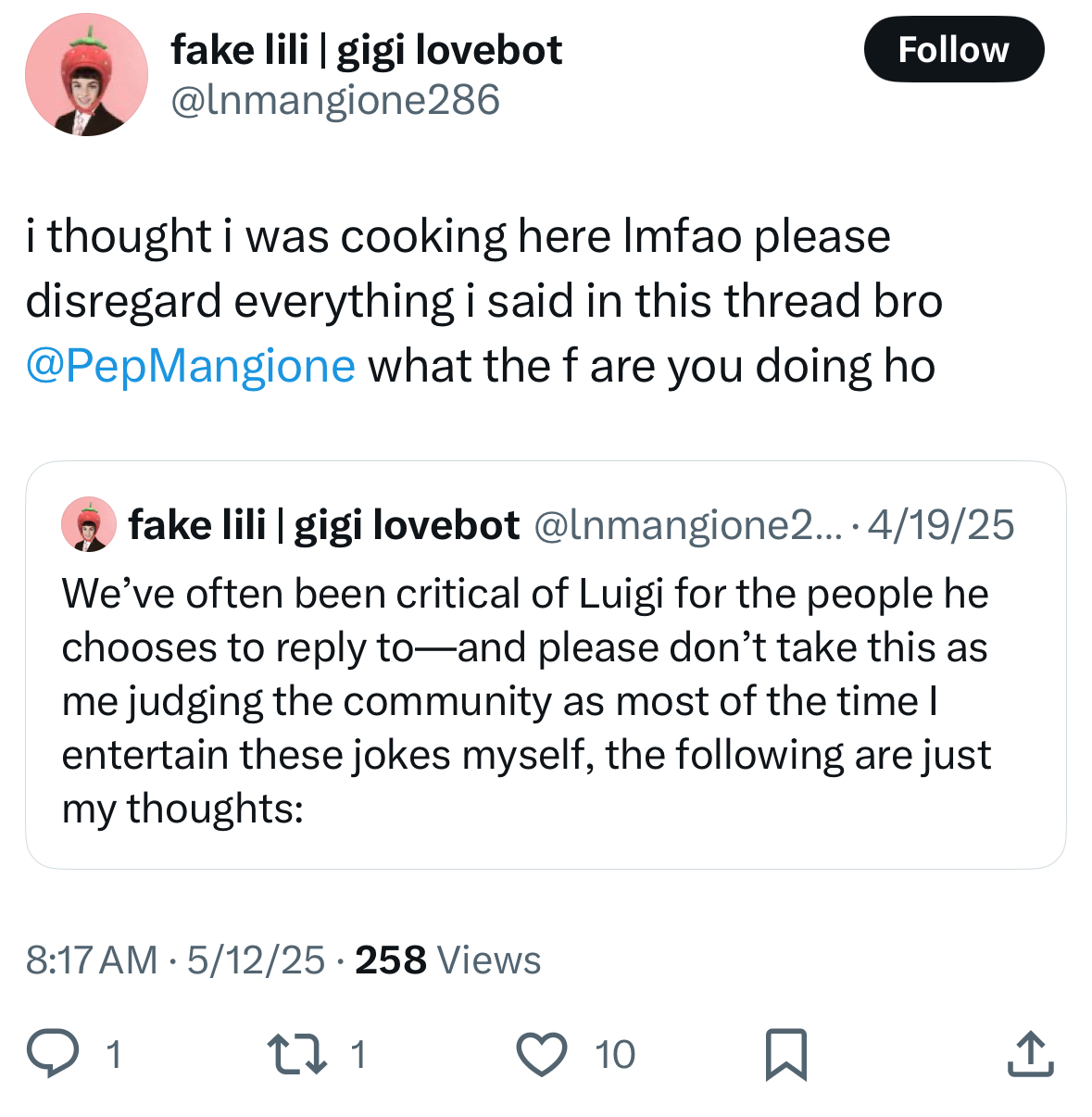Bookmark this tweet

[x=786, y=1055]
